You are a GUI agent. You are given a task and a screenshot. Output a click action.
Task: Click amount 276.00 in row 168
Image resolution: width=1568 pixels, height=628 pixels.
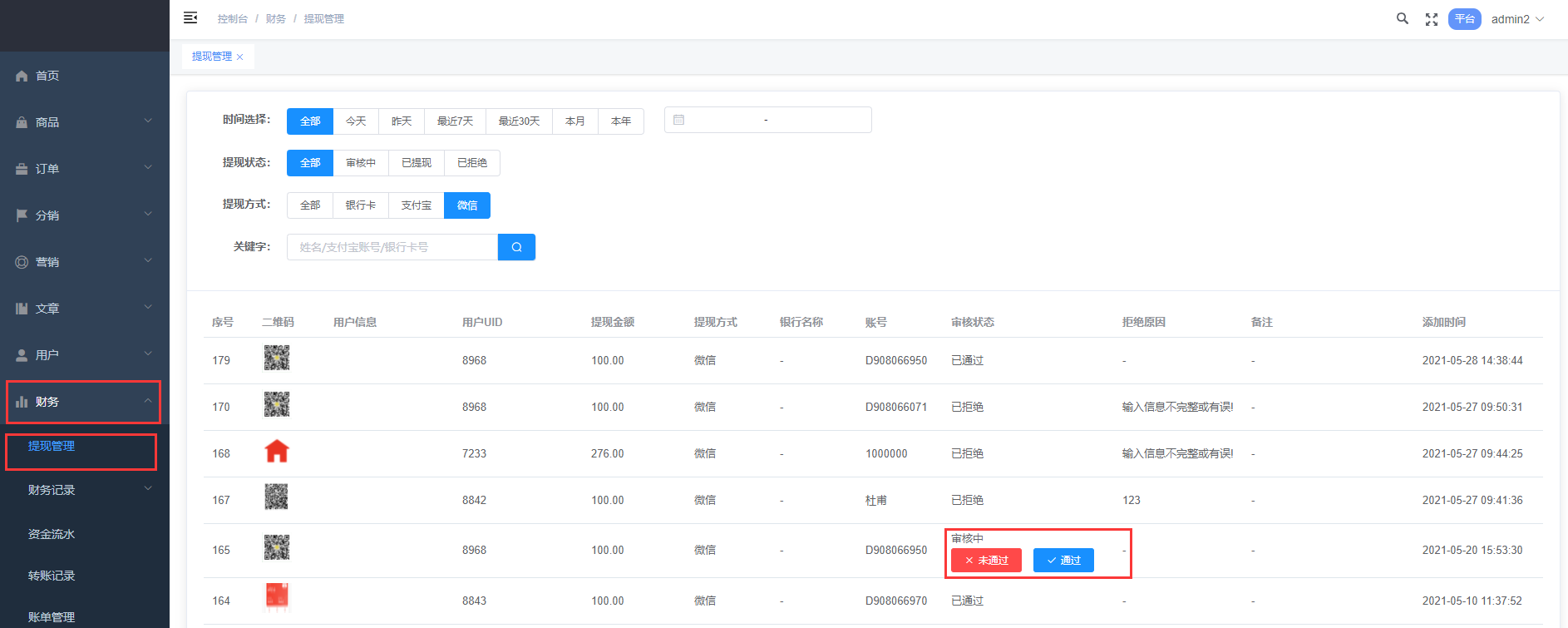[x=608, y=454]
